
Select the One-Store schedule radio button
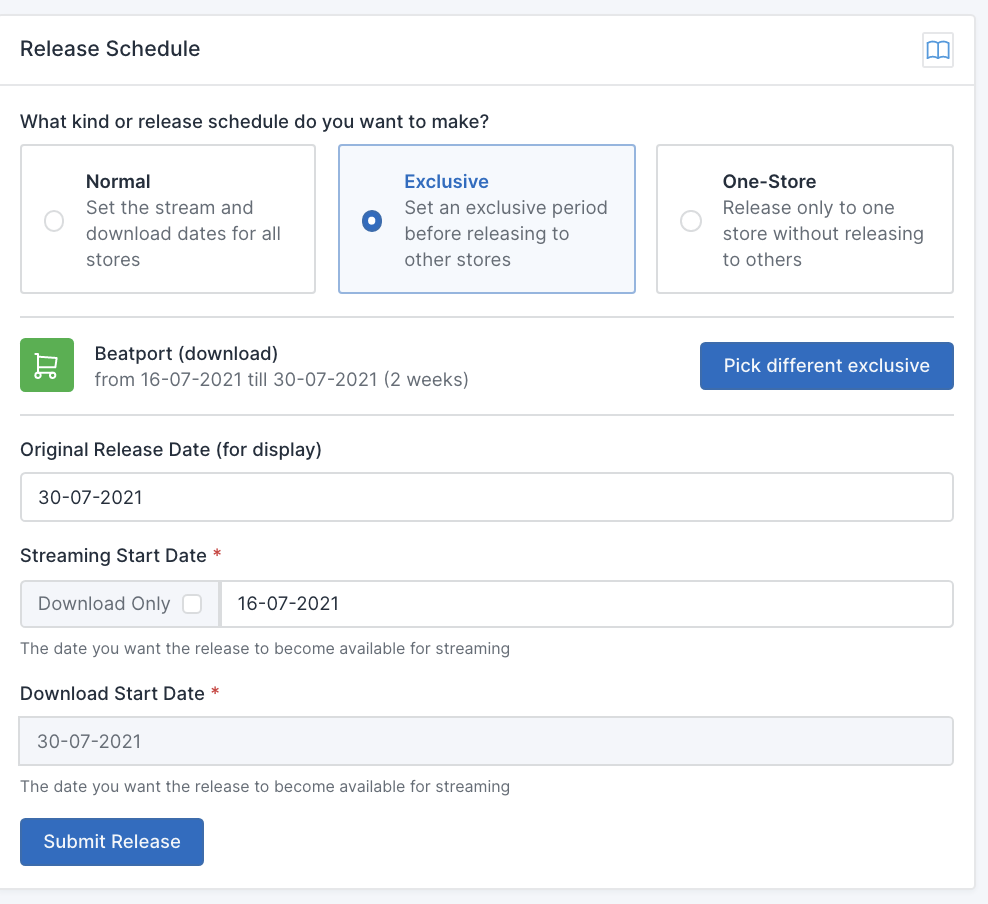pyautogui.click(x=691, y=221)
